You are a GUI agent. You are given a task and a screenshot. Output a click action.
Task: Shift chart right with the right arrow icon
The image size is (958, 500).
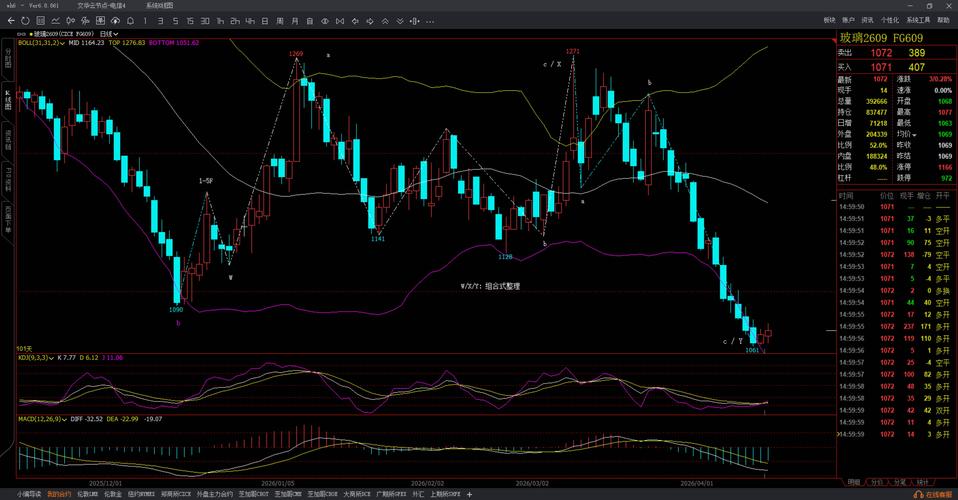(x=370, y=21)
